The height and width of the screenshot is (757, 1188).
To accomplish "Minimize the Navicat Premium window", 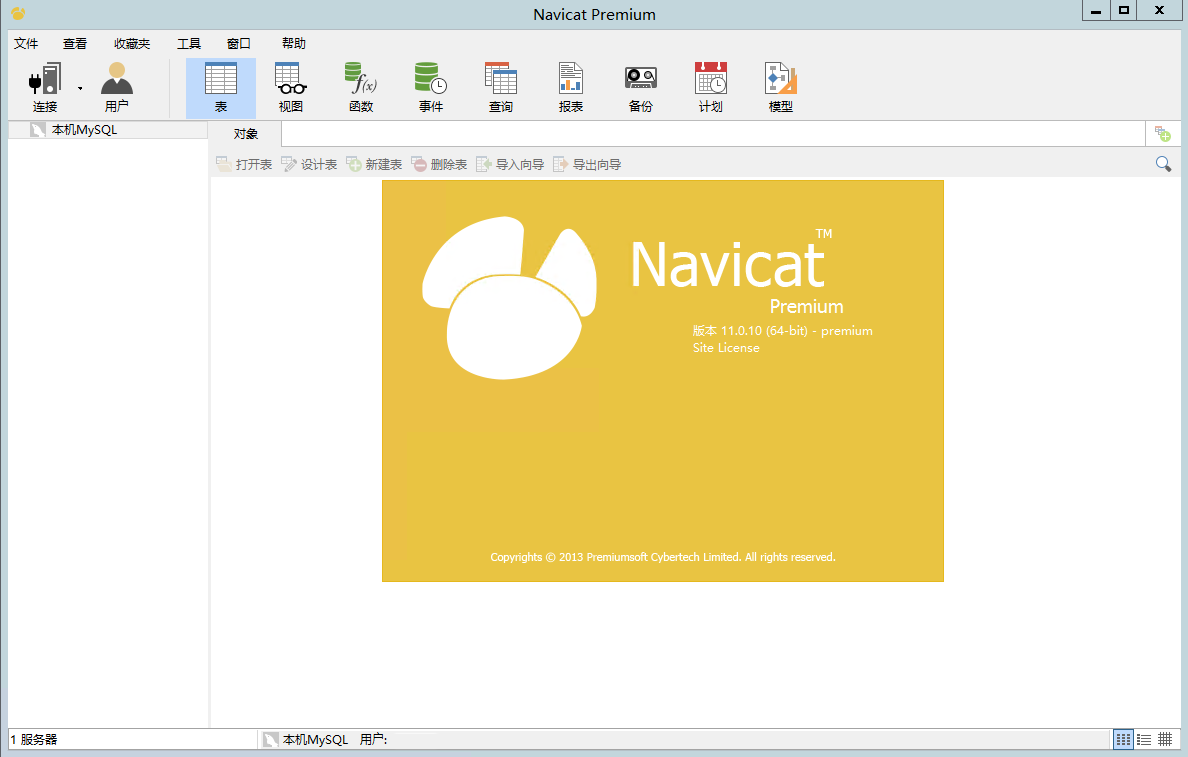I will point(1096,11).
